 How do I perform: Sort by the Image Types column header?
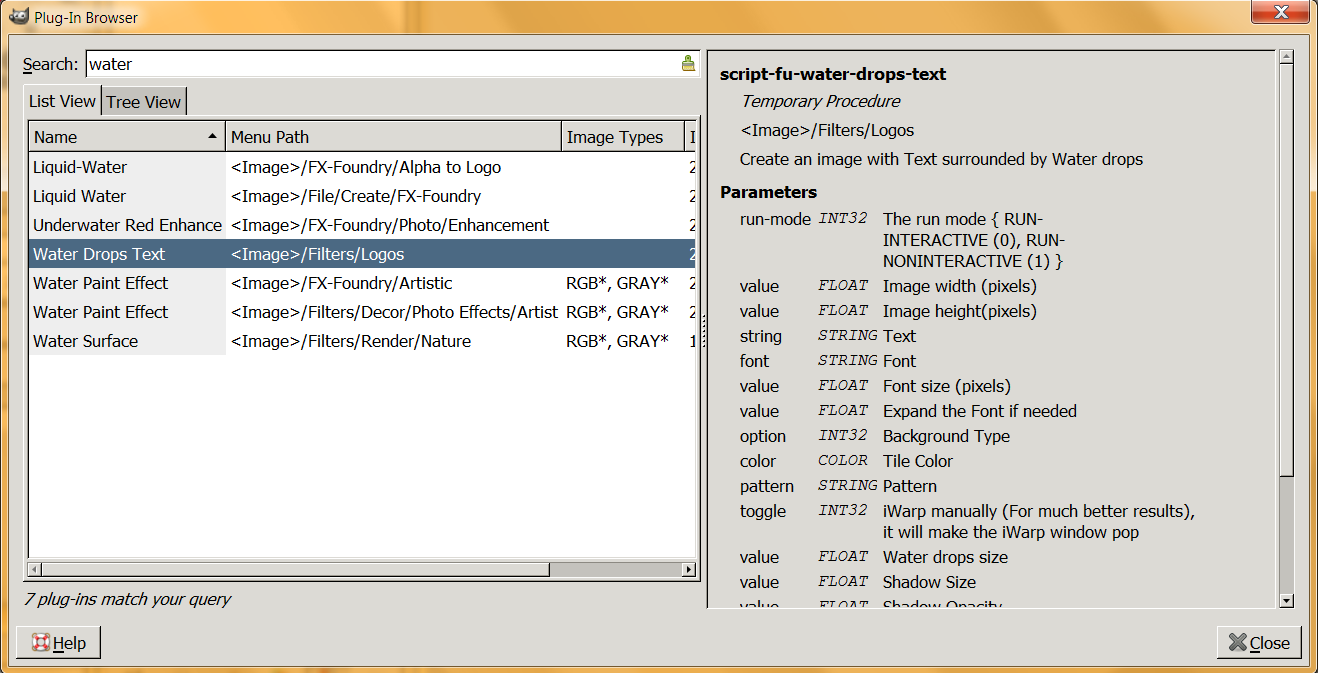tap(623, 137)
